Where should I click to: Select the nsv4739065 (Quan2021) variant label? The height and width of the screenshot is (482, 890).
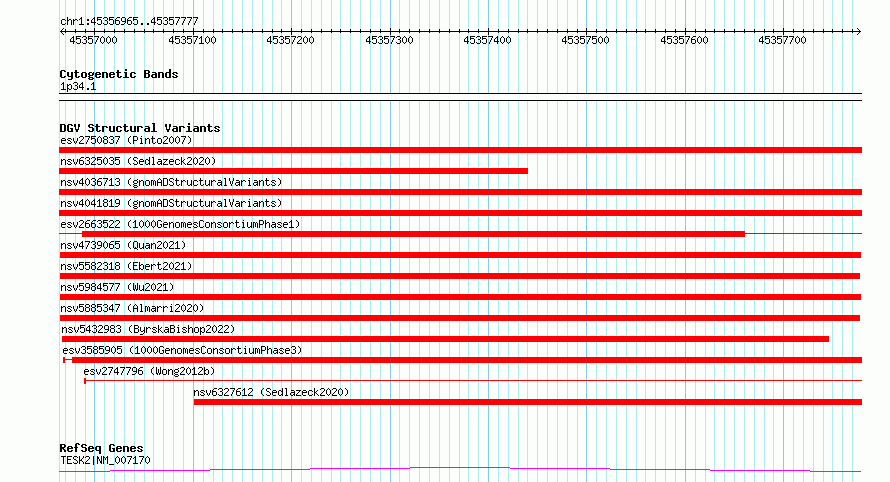point(123,245)
